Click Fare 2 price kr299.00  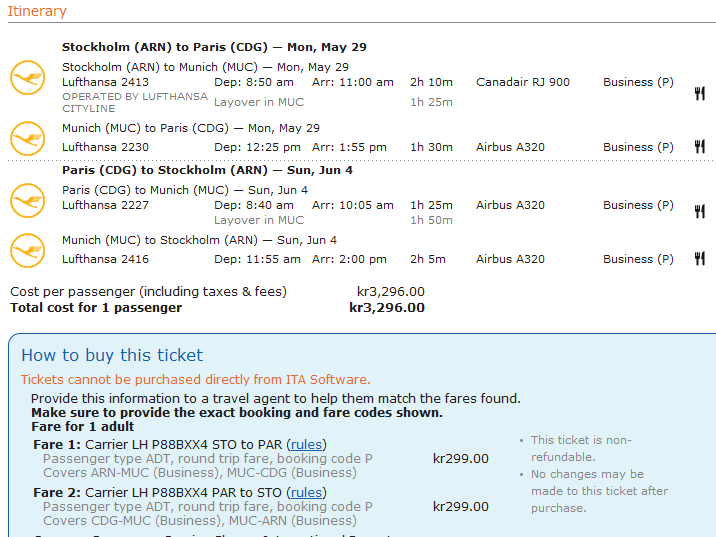click(x=461, y=506)
